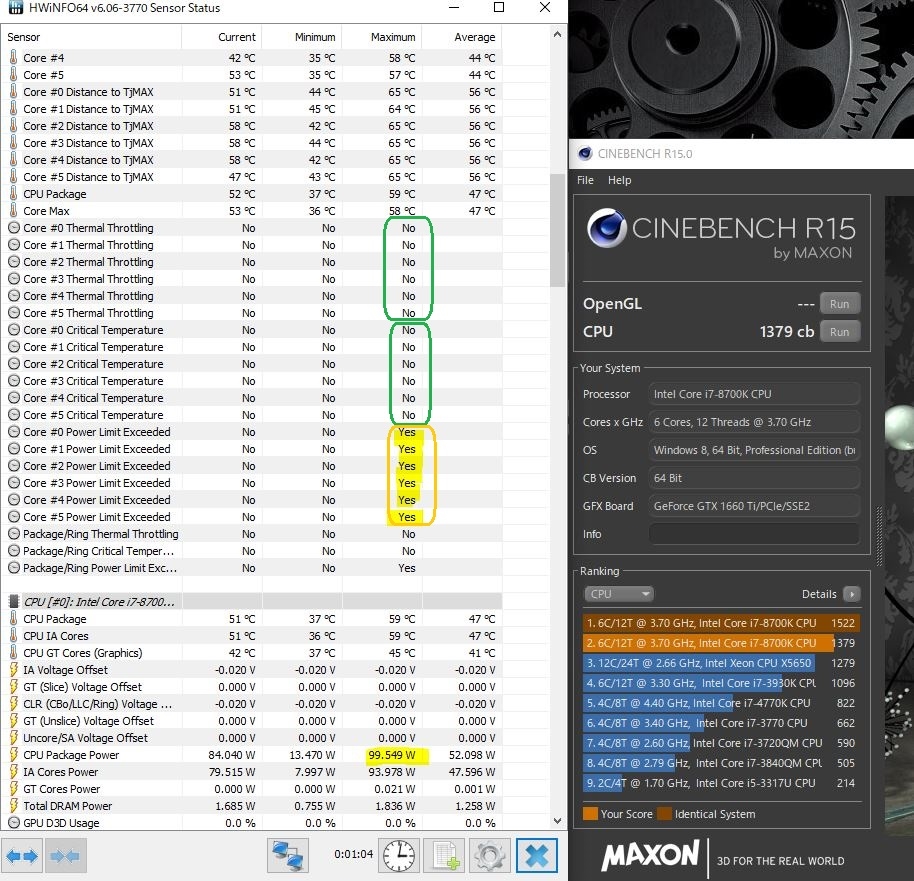Image resolution: width=914 pixels, height=881 pixels.
Task: Select the CPU IA Cores row
Action: [x=251, y=636]
